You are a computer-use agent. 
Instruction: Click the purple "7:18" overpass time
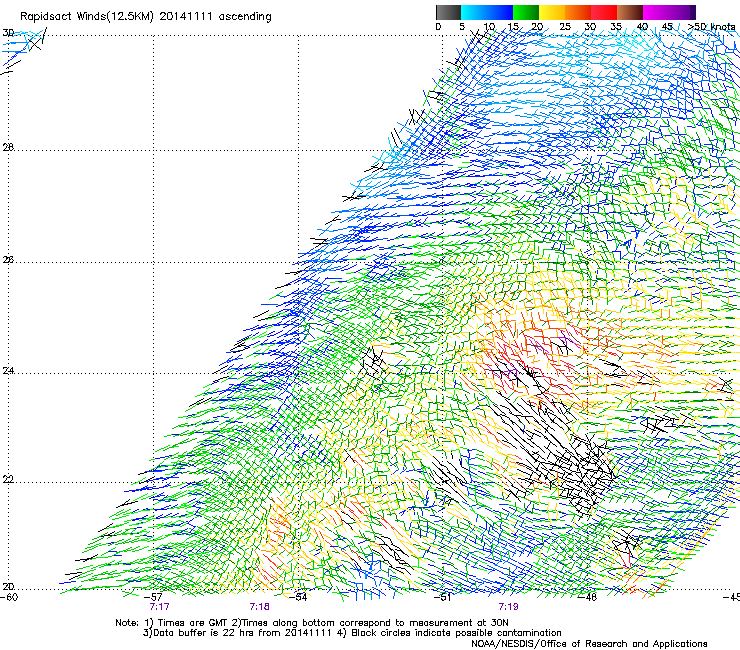pos(260,607)
